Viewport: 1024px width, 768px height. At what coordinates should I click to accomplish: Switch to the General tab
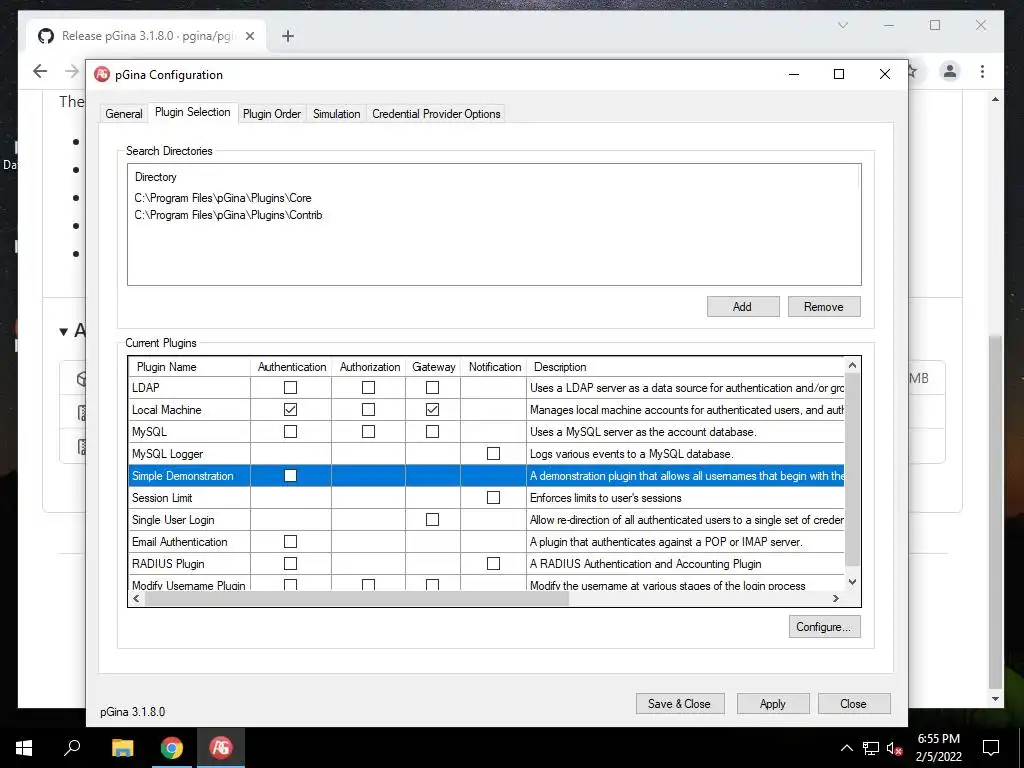tap(123, 114)
